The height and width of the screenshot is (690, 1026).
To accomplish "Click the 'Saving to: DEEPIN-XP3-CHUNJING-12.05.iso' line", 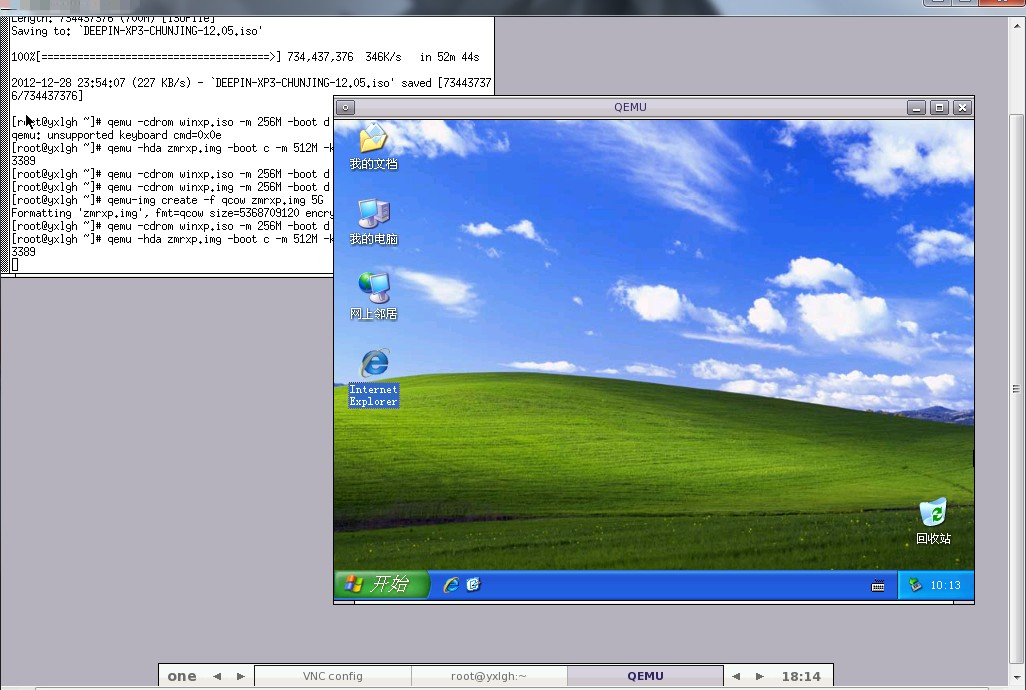I will pos(137,31).
